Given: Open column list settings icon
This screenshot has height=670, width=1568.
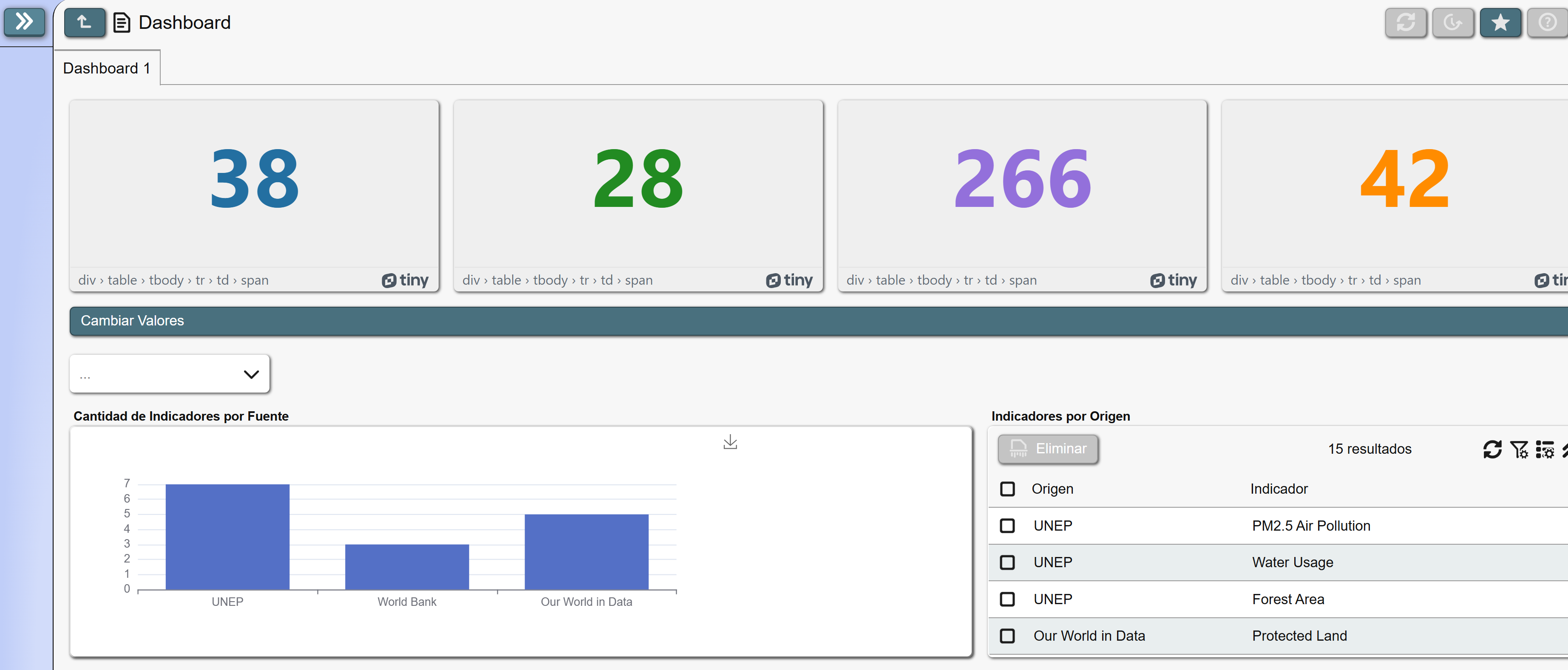Looking at the screenshot, I should click(x=1545, y=449).
